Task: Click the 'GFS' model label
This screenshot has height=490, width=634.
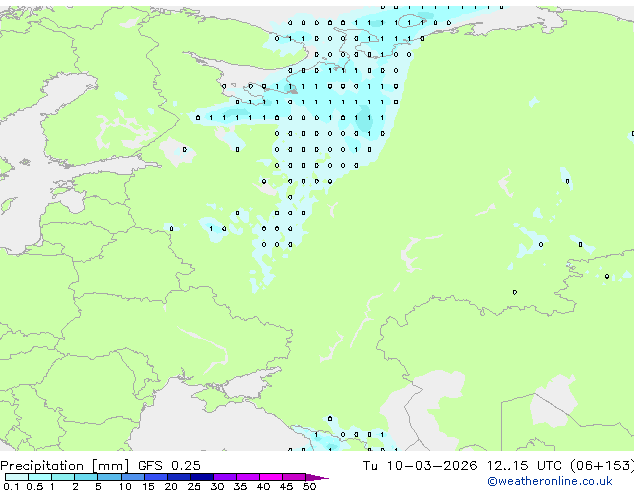Action: point(150,465)
